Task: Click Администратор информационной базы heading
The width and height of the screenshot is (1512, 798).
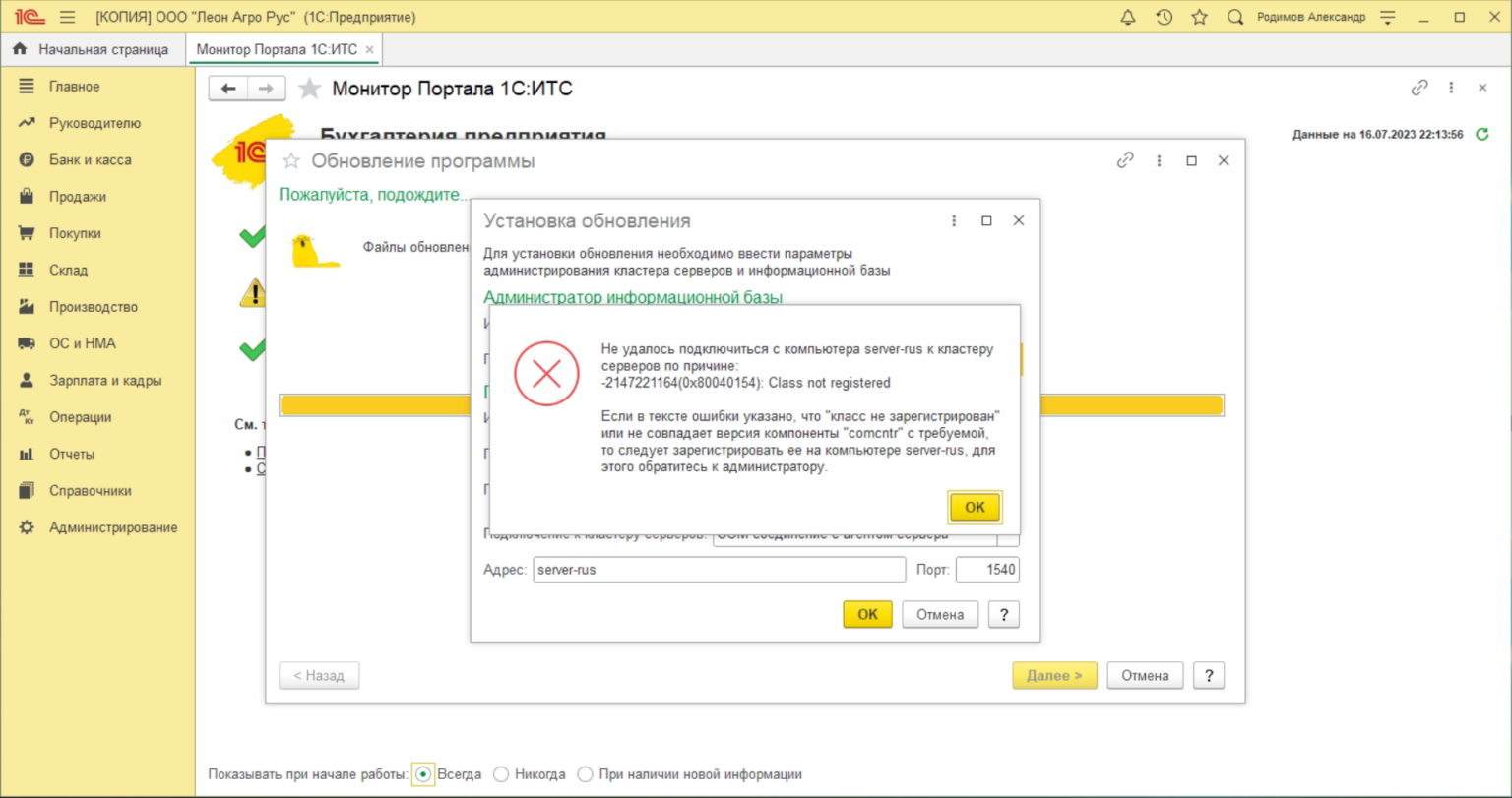Action: coord(633,296)
